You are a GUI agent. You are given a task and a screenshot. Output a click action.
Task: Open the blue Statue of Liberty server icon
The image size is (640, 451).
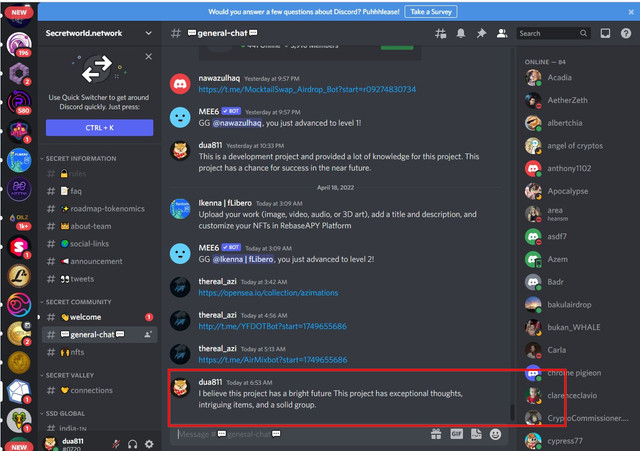click(19, 160)
